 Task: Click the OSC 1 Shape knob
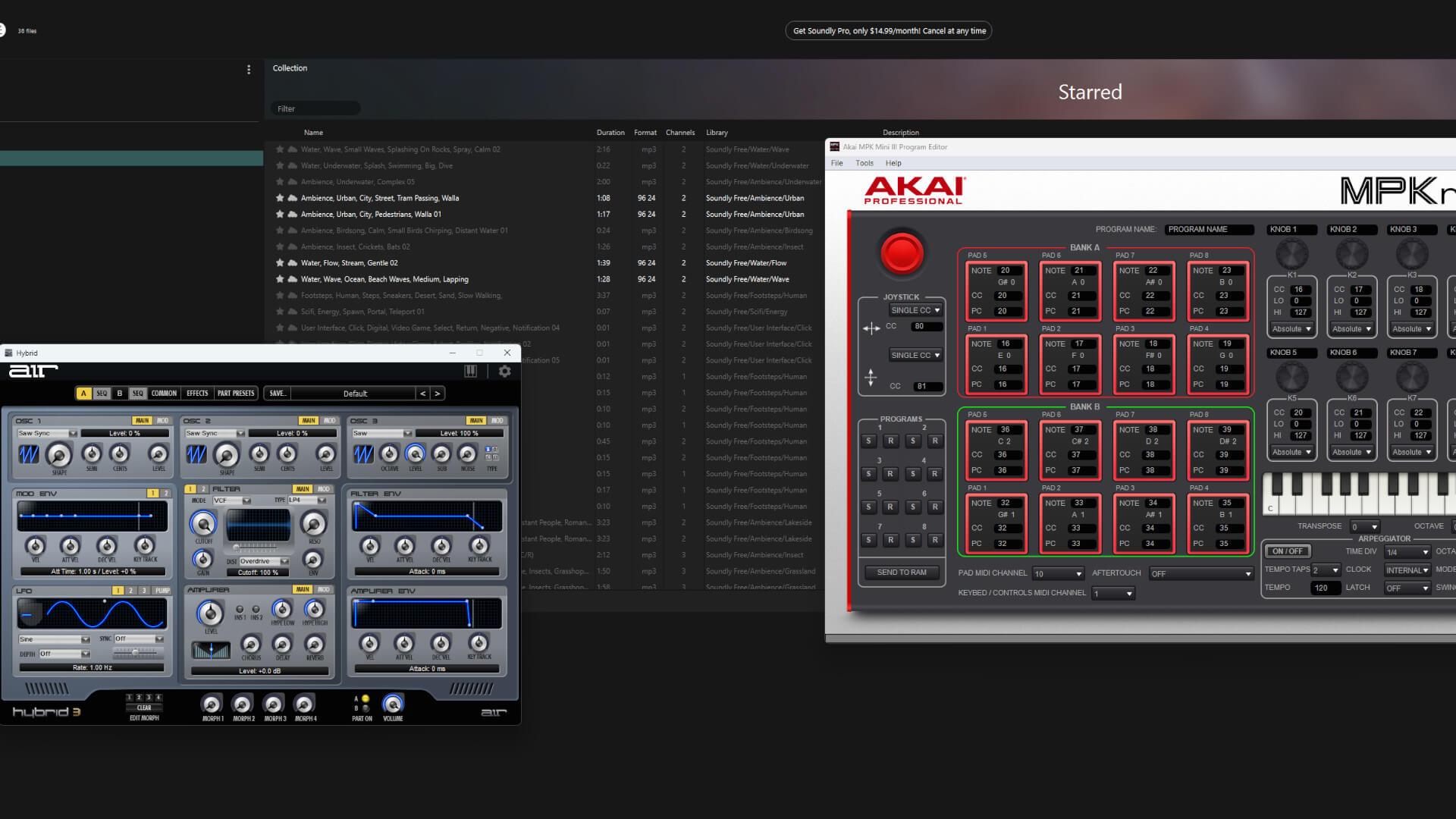point(59,454)
